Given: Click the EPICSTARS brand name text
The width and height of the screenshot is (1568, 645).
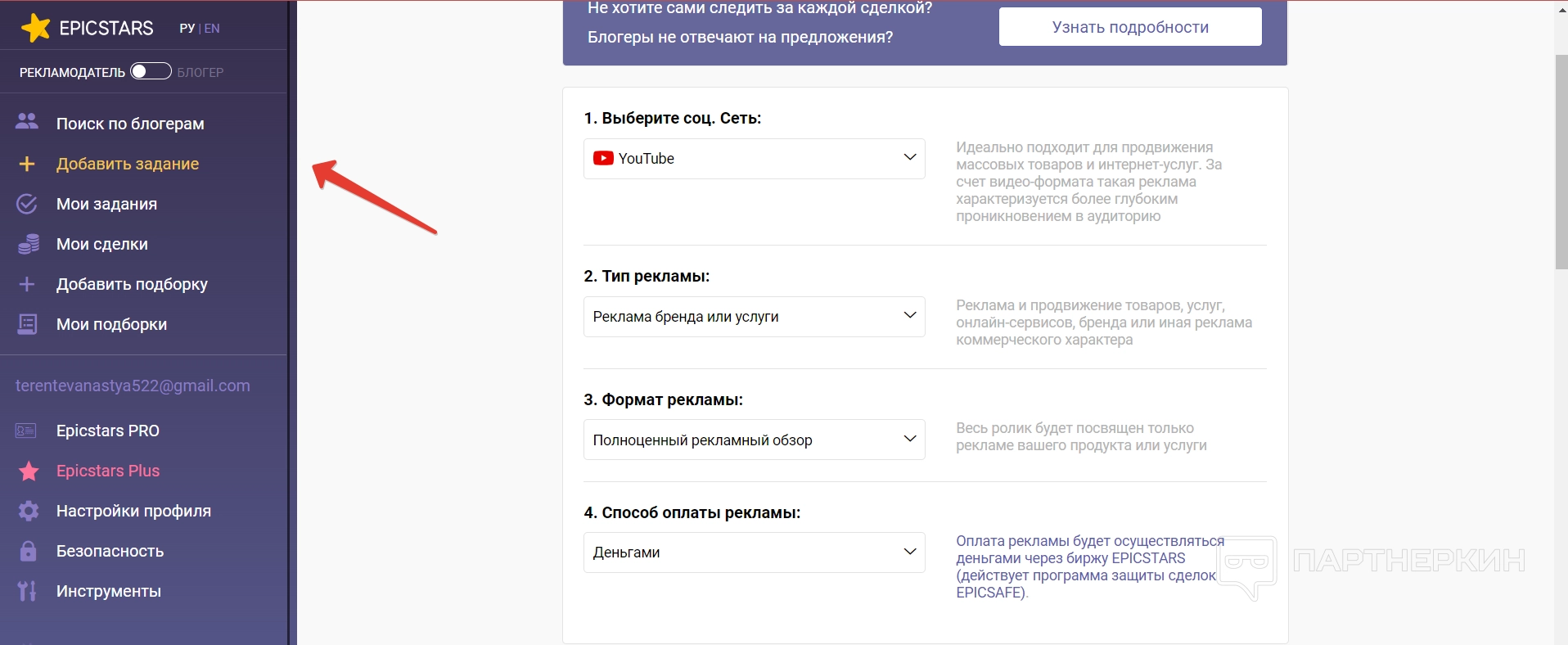Looking at the screenshot, I should pos(106,28).
